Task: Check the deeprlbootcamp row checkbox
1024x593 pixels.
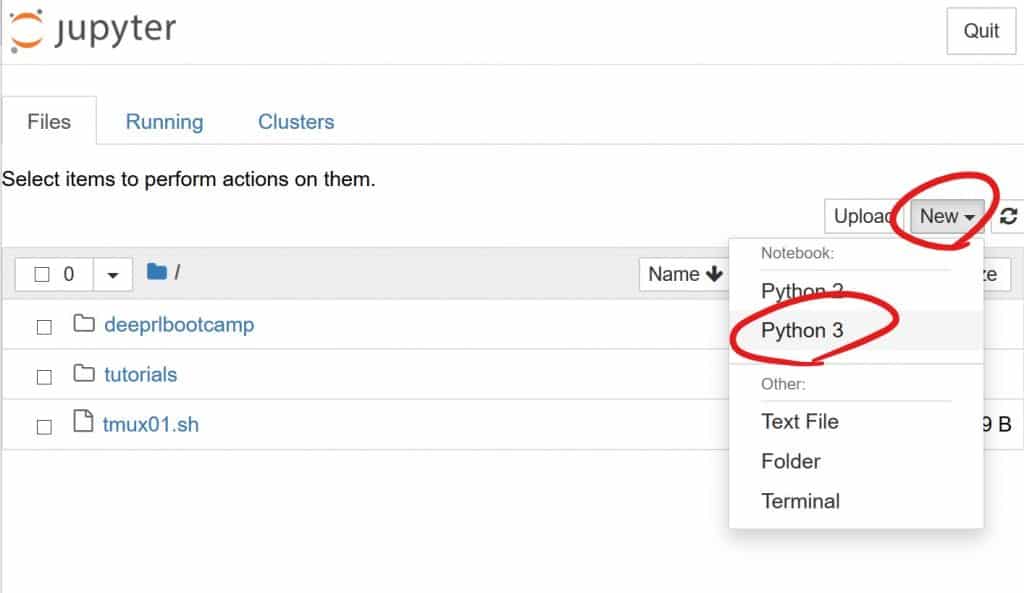Action: (x=44, y=325)
